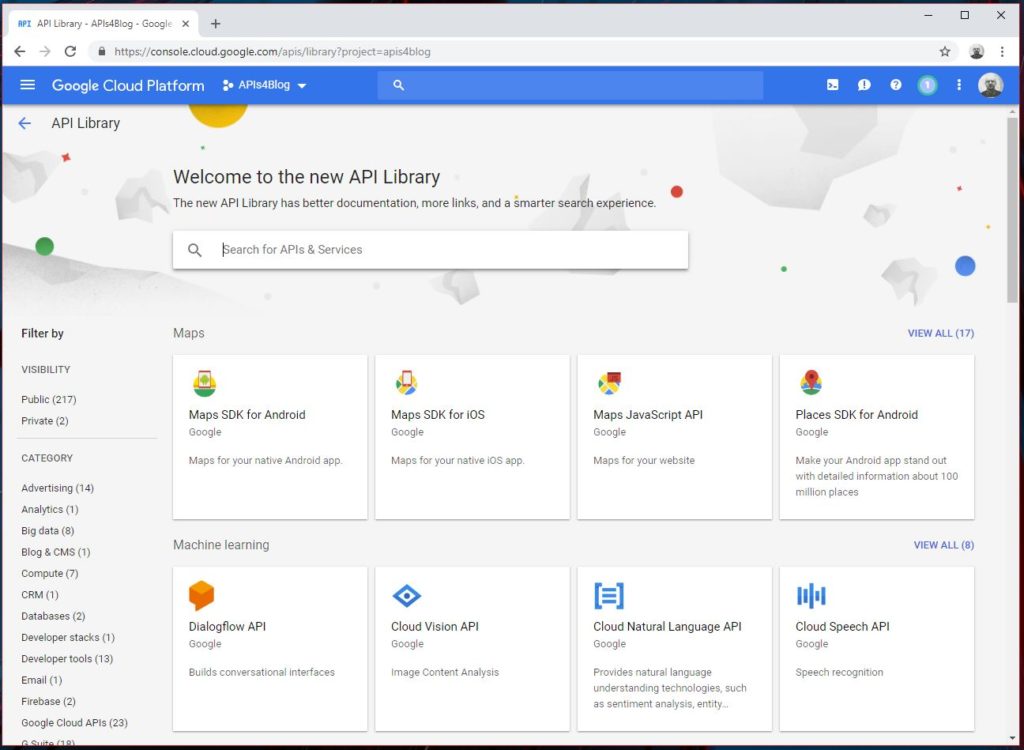This screenshot has width=1024, height=750.
Task: Open Chrome's browser menu
Action: pyautogui.click(x=1003, y=51)
